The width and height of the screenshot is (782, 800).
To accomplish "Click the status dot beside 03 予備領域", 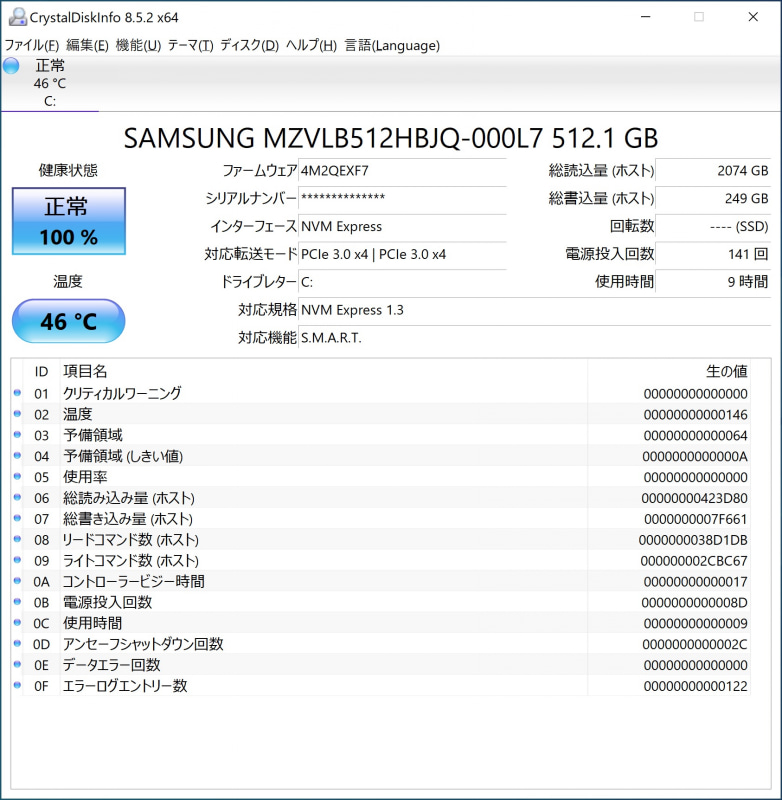I will coord(17,435).
